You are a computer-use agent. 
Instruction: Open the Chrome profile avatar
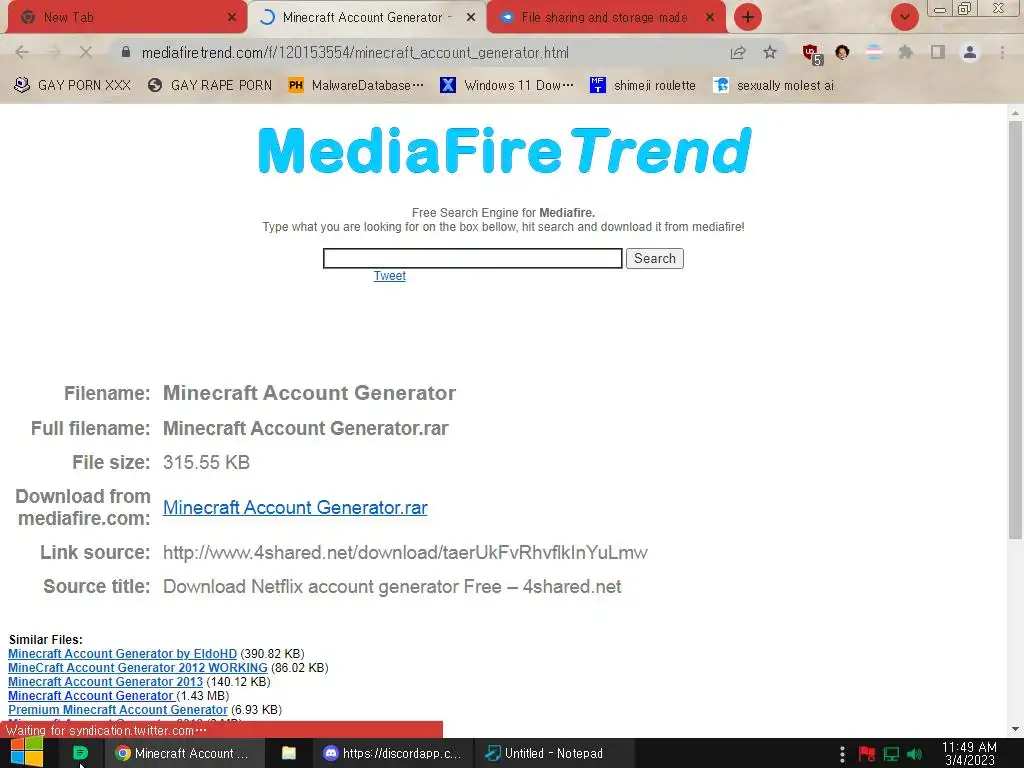(970, 52)
